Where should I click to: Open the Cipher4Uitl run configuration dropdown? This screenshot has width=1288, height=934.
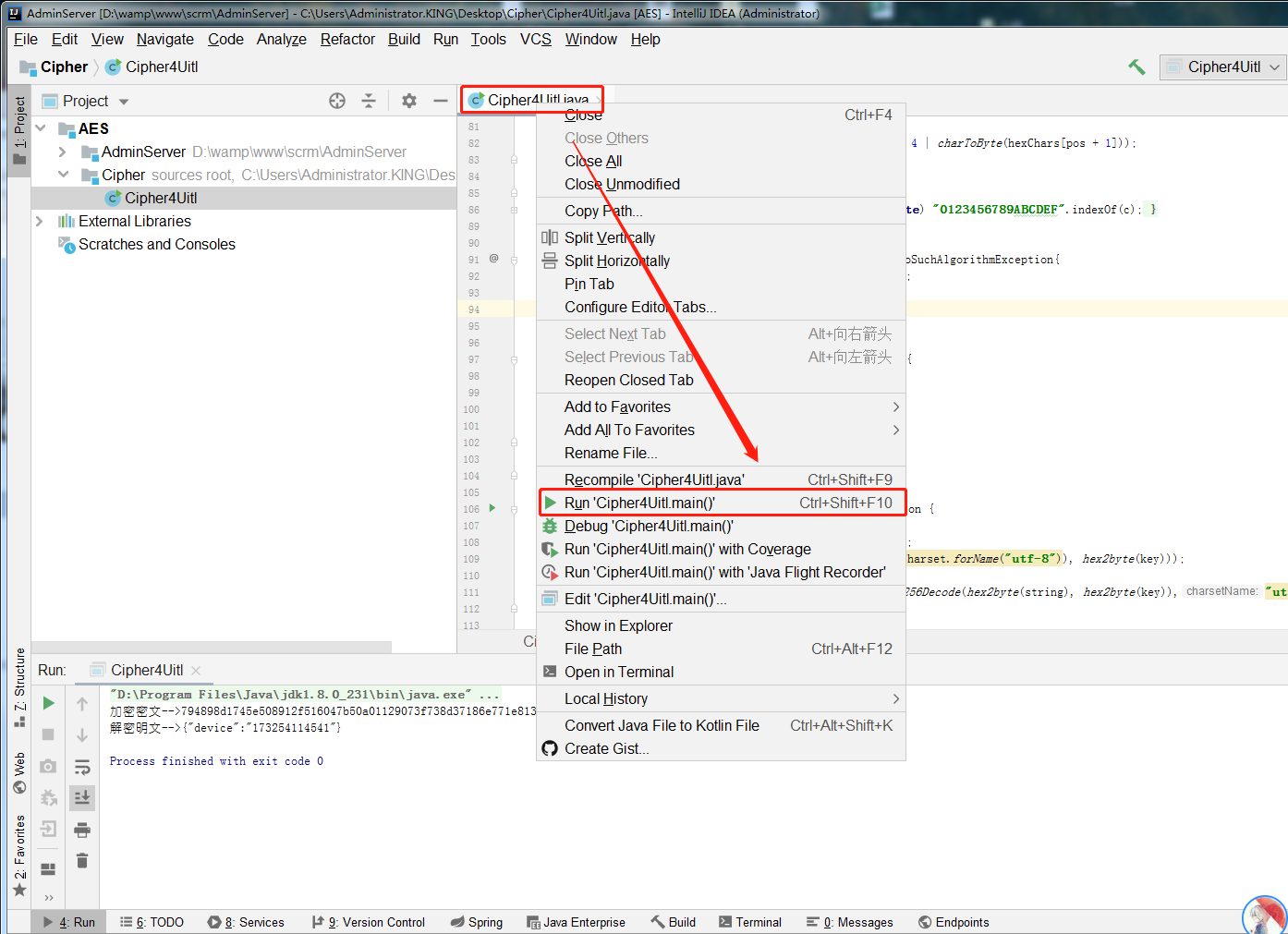click(1222, 67)
